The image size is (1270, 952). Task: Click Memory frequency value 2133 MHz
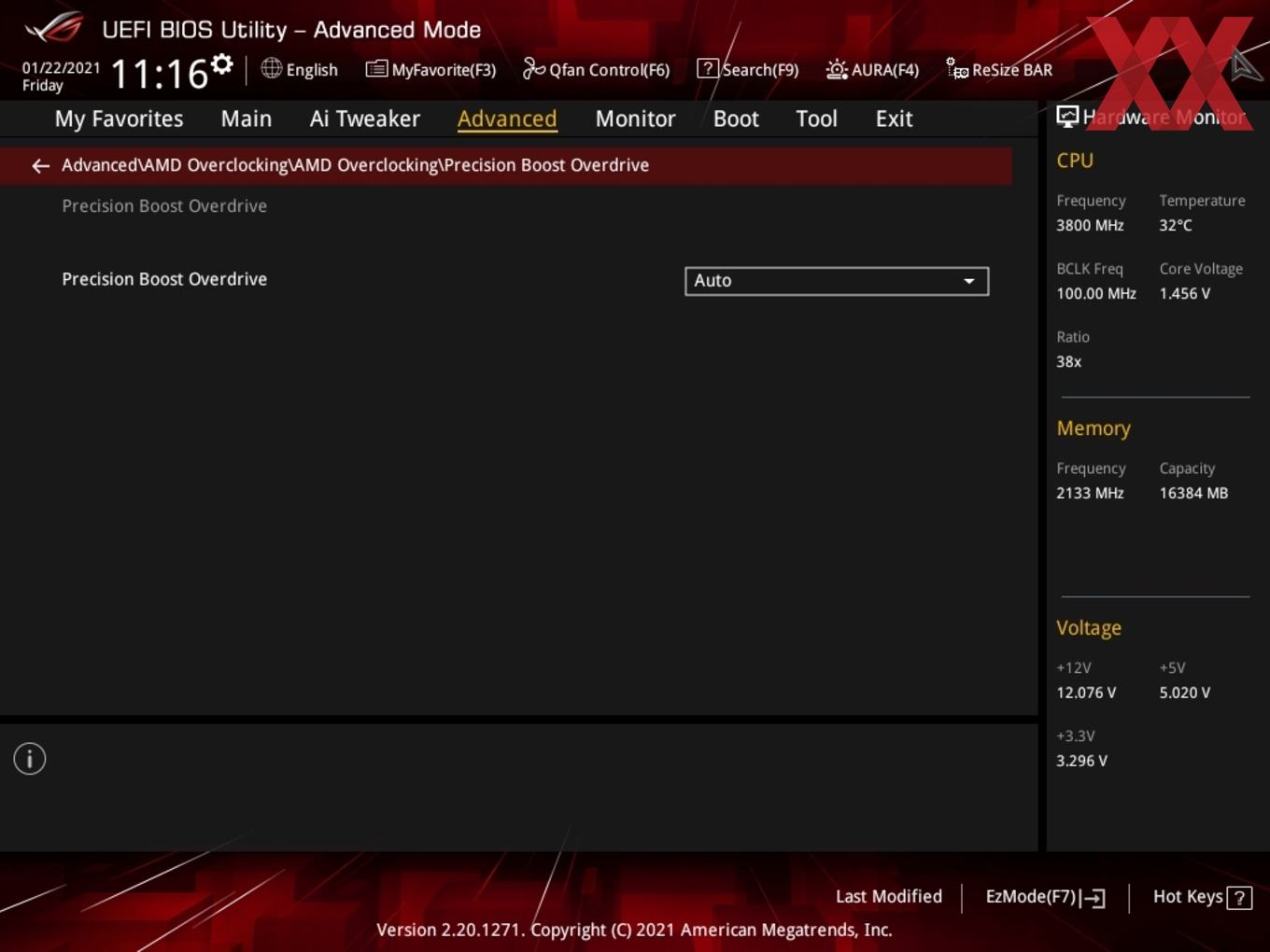(1090, 493)
